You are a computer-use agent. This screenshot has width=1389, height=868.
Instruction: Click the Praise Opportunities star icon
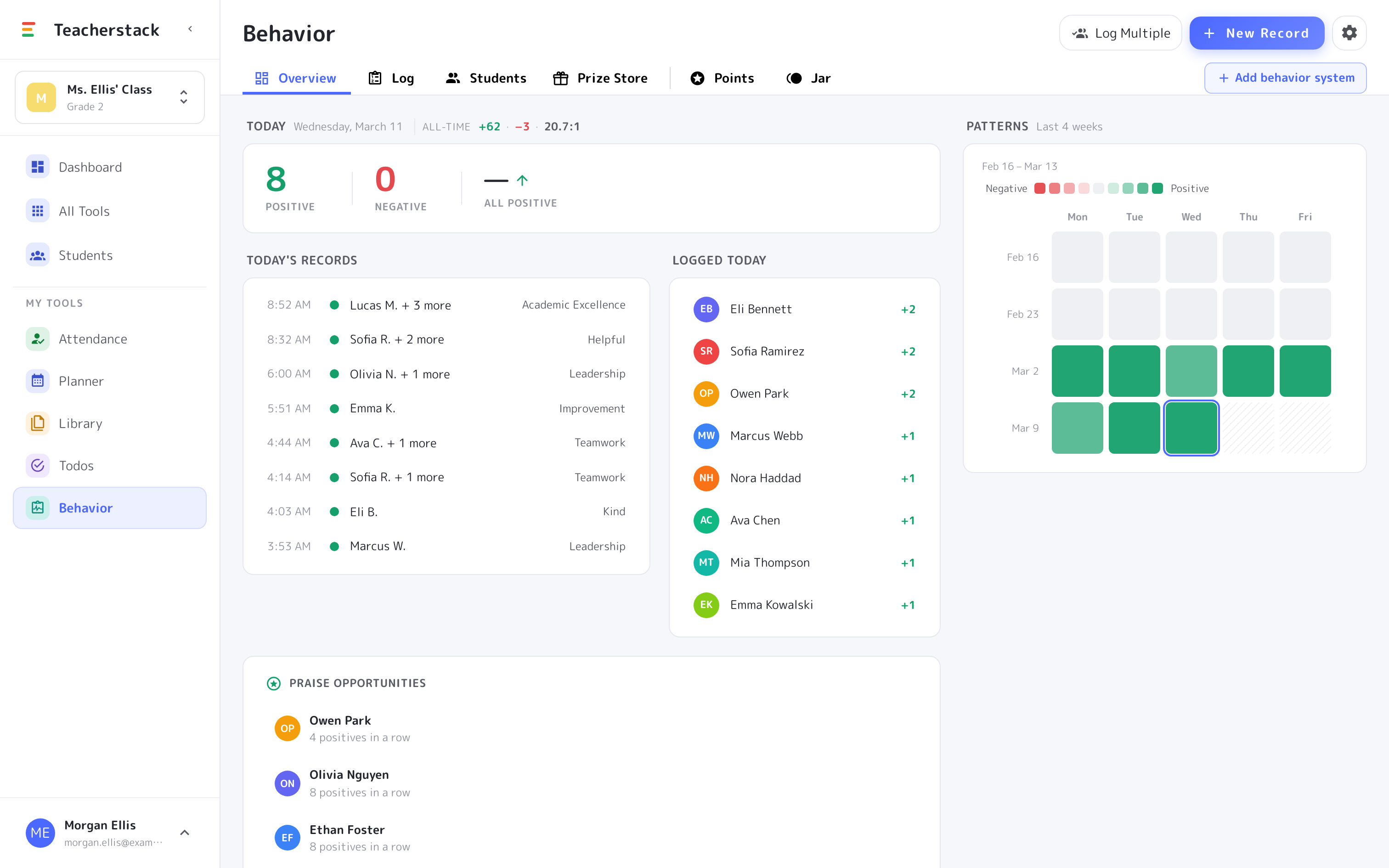(x=274, y=683)
